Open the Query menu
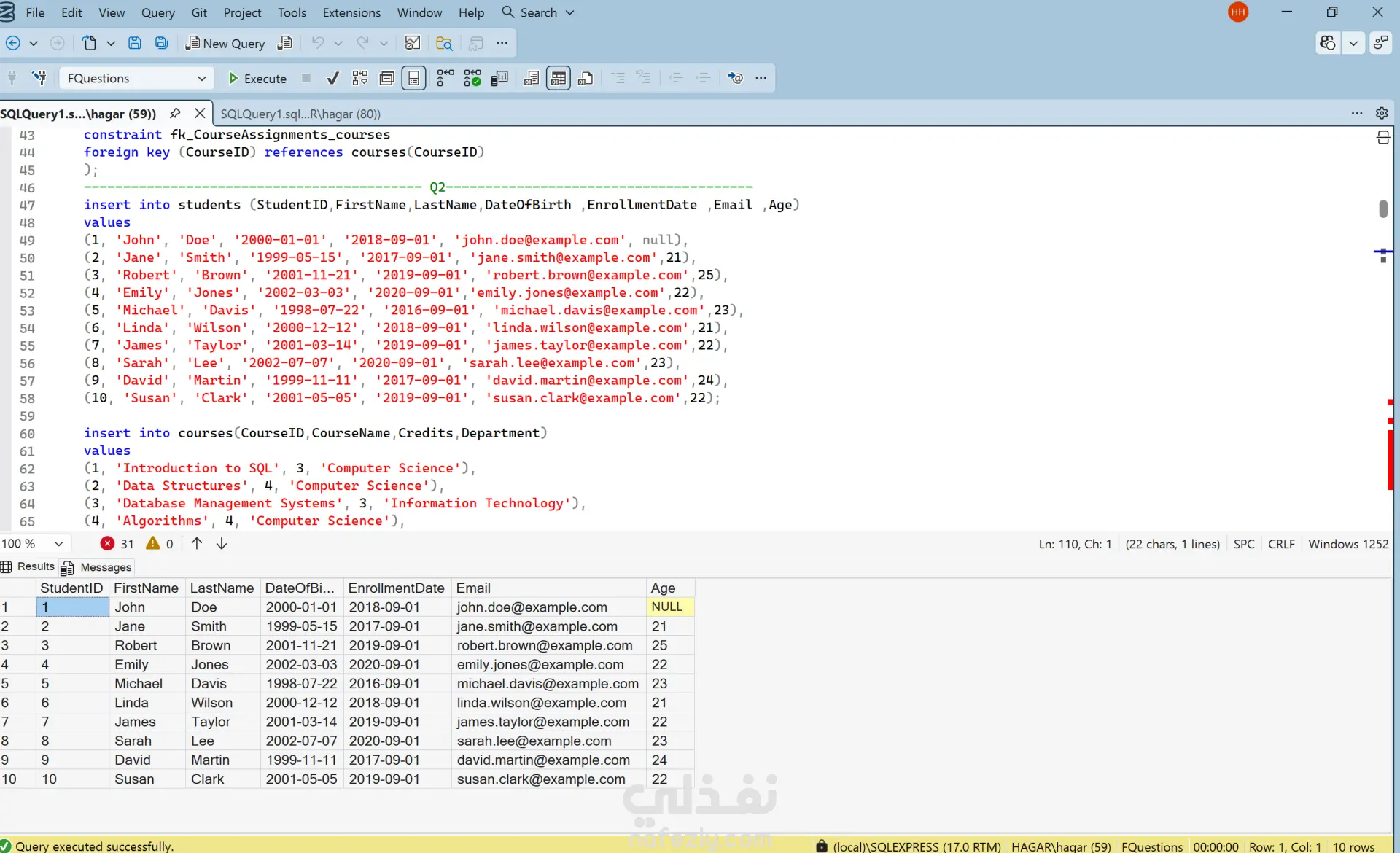 [x=157, y=13]
